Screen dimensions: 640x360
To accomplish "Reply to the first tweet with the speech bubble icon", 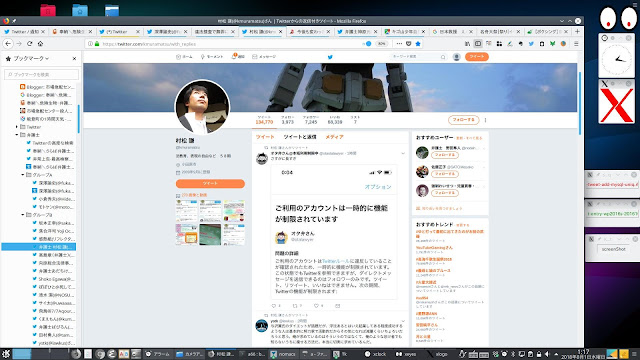I will 273,306.
